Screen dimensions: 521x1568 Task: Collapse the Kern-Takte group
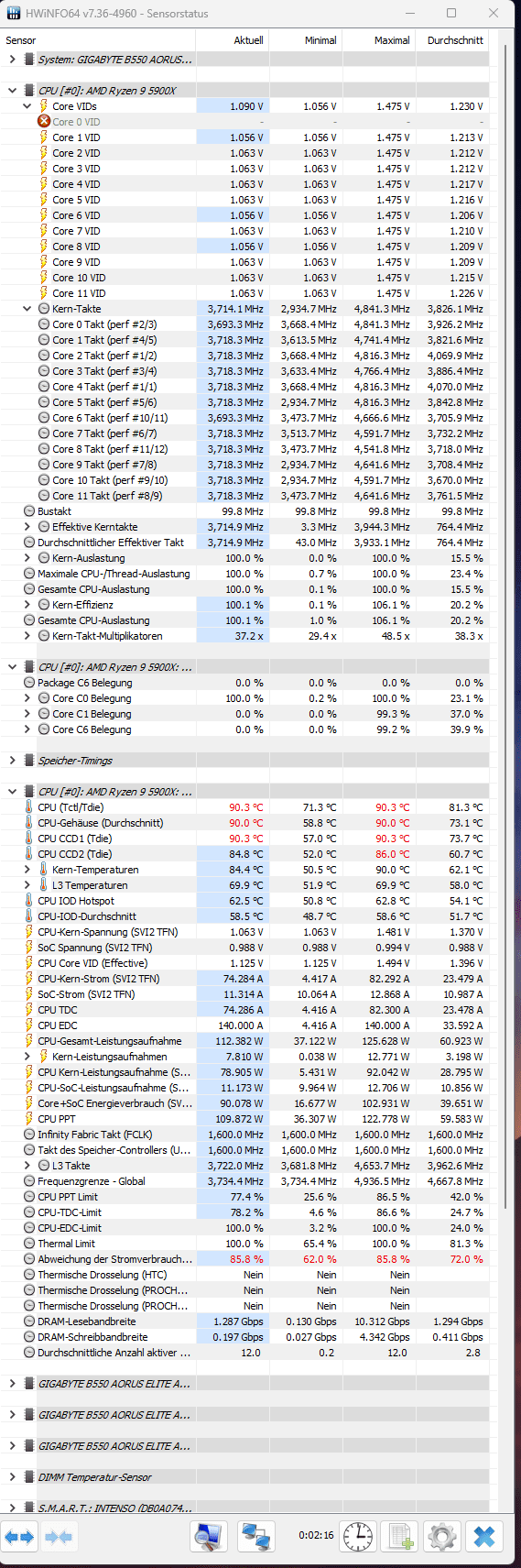click(27, 309)
